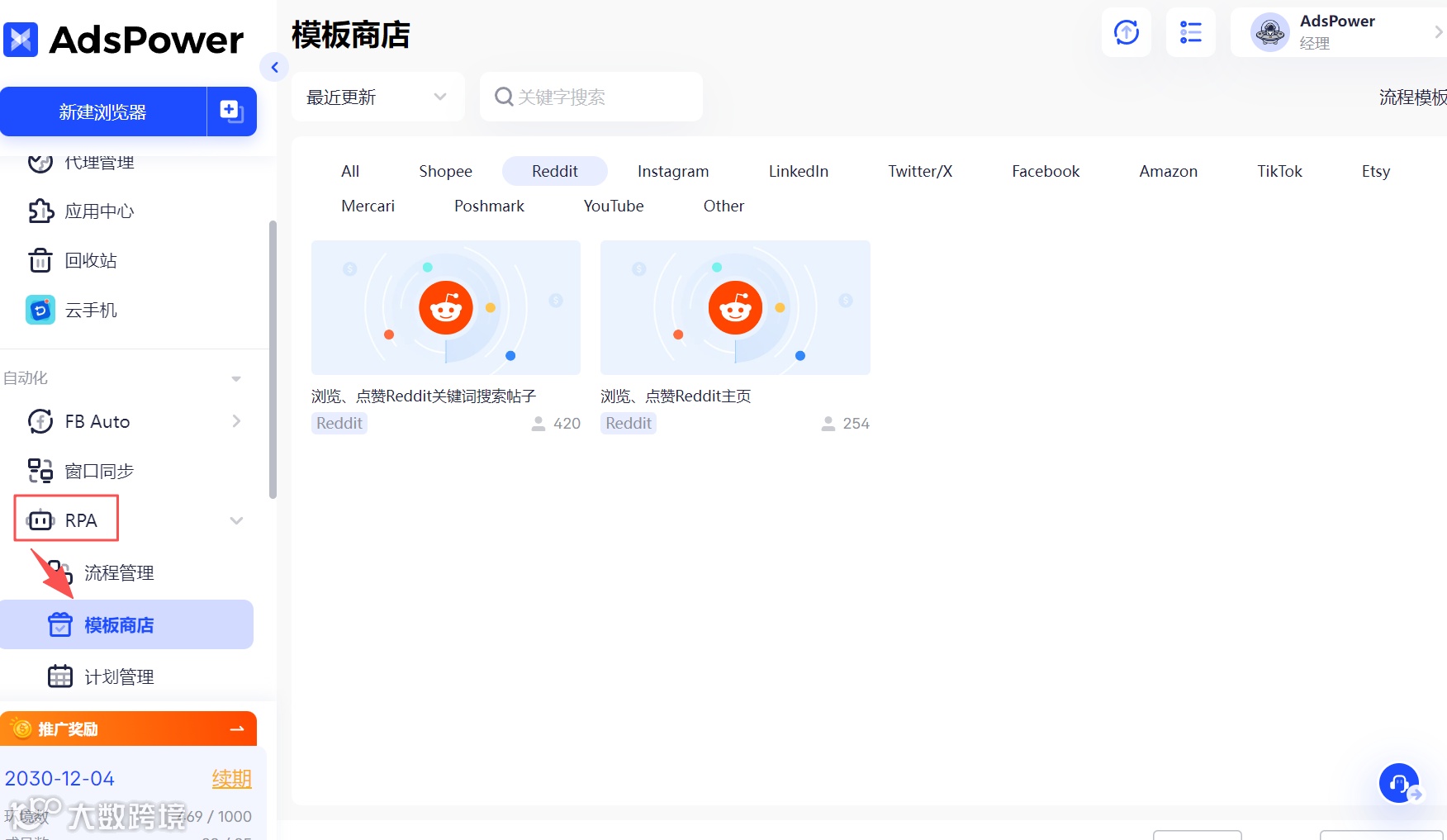Click the expiry date 2030-12-04

pos(59,779)
